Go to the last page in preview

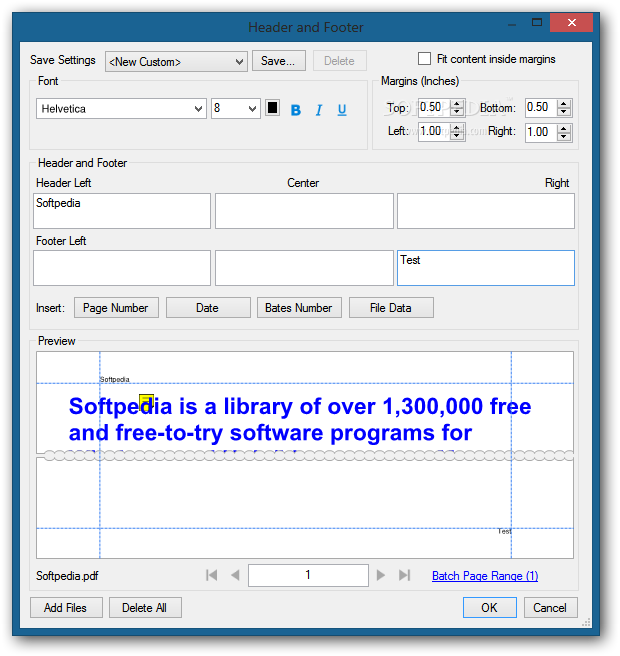pyautogui.click(x=405, y=575)
